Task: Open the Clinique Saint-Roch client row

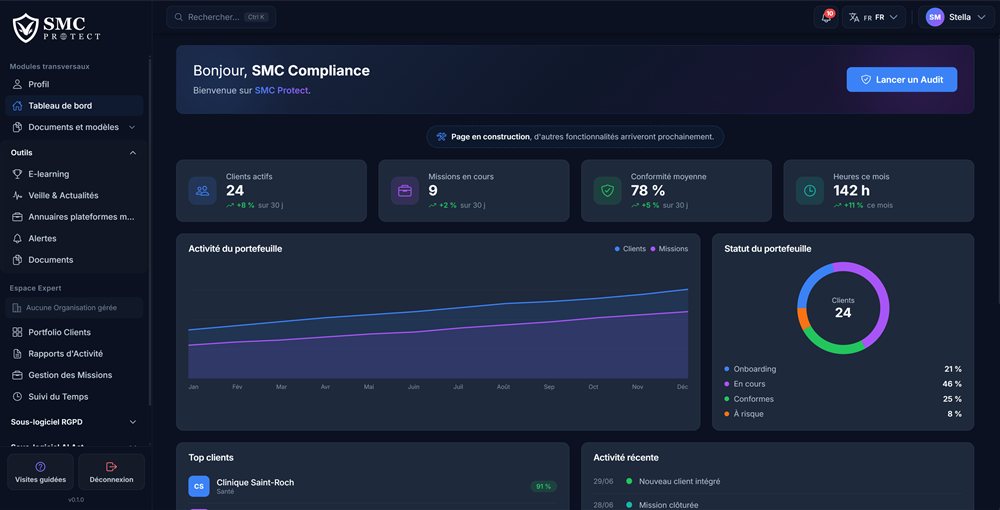Action: 372,486
